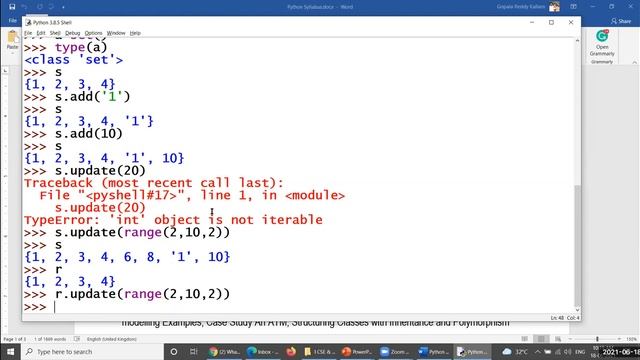Click the zoom out minus in Word
Image resolution: width=640 pixels, height=360 pixels.
570,339
